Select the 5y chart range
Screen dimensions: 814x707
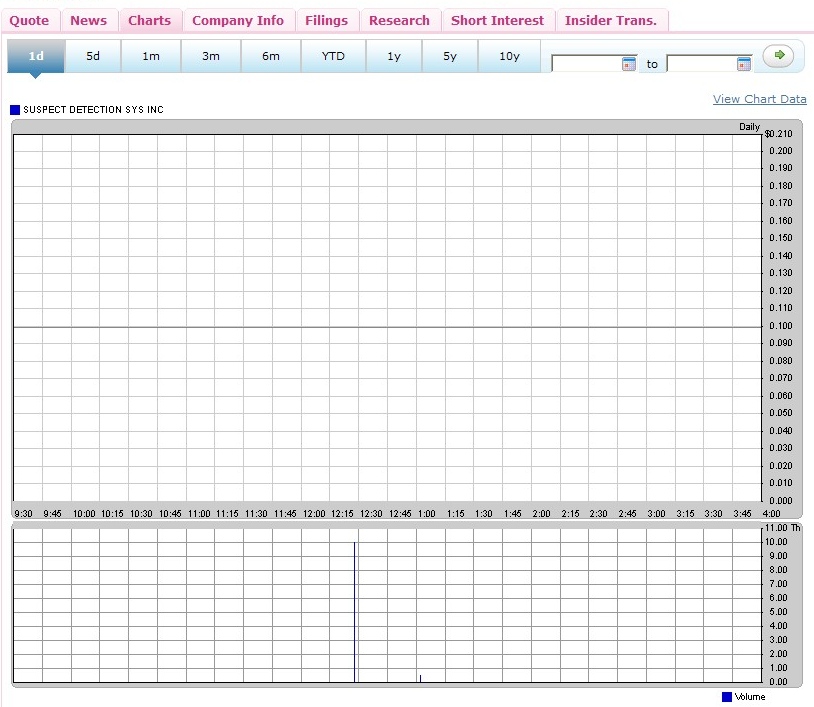[450, 56]
